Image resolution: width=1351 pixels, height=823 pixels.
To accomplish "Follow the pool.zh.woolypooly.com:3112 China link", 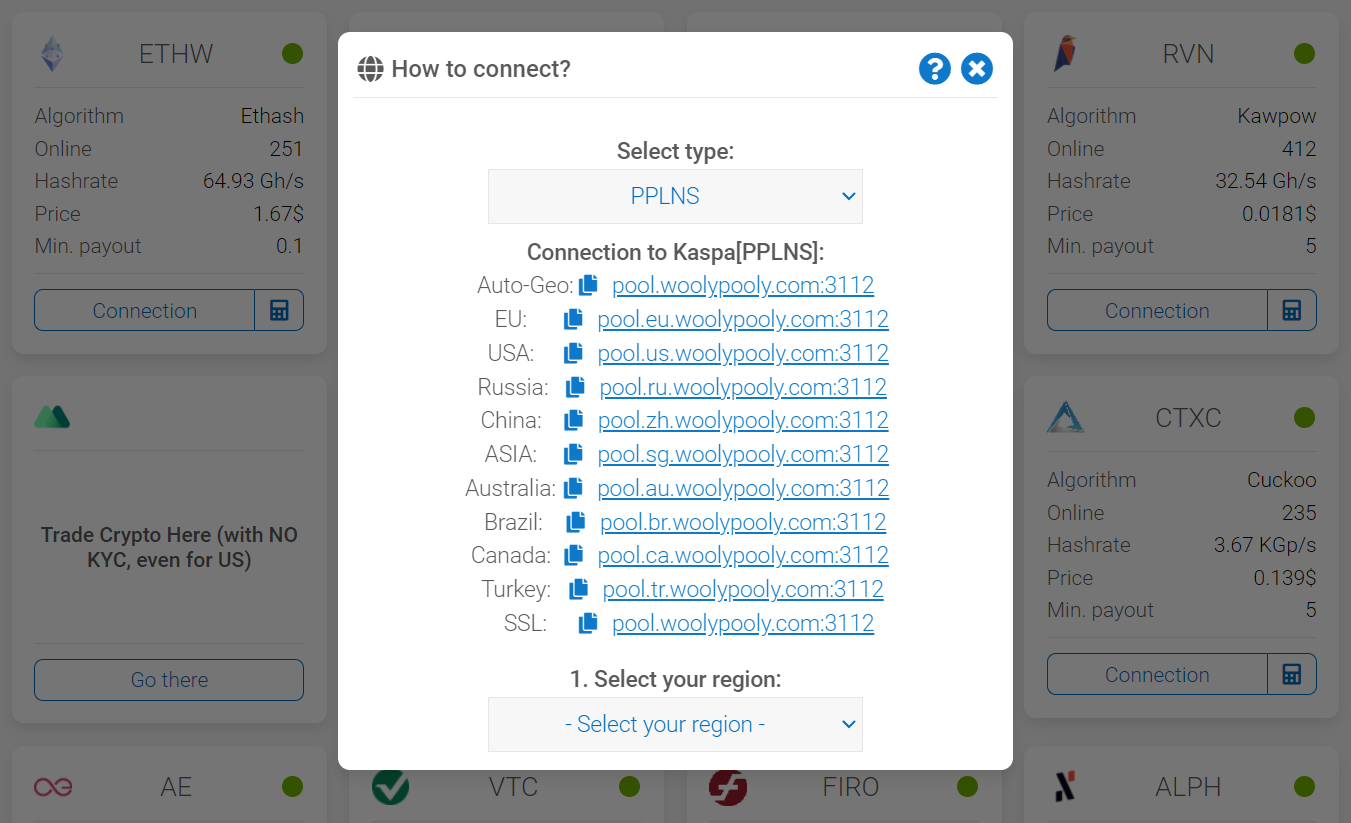I will (743, 420).
